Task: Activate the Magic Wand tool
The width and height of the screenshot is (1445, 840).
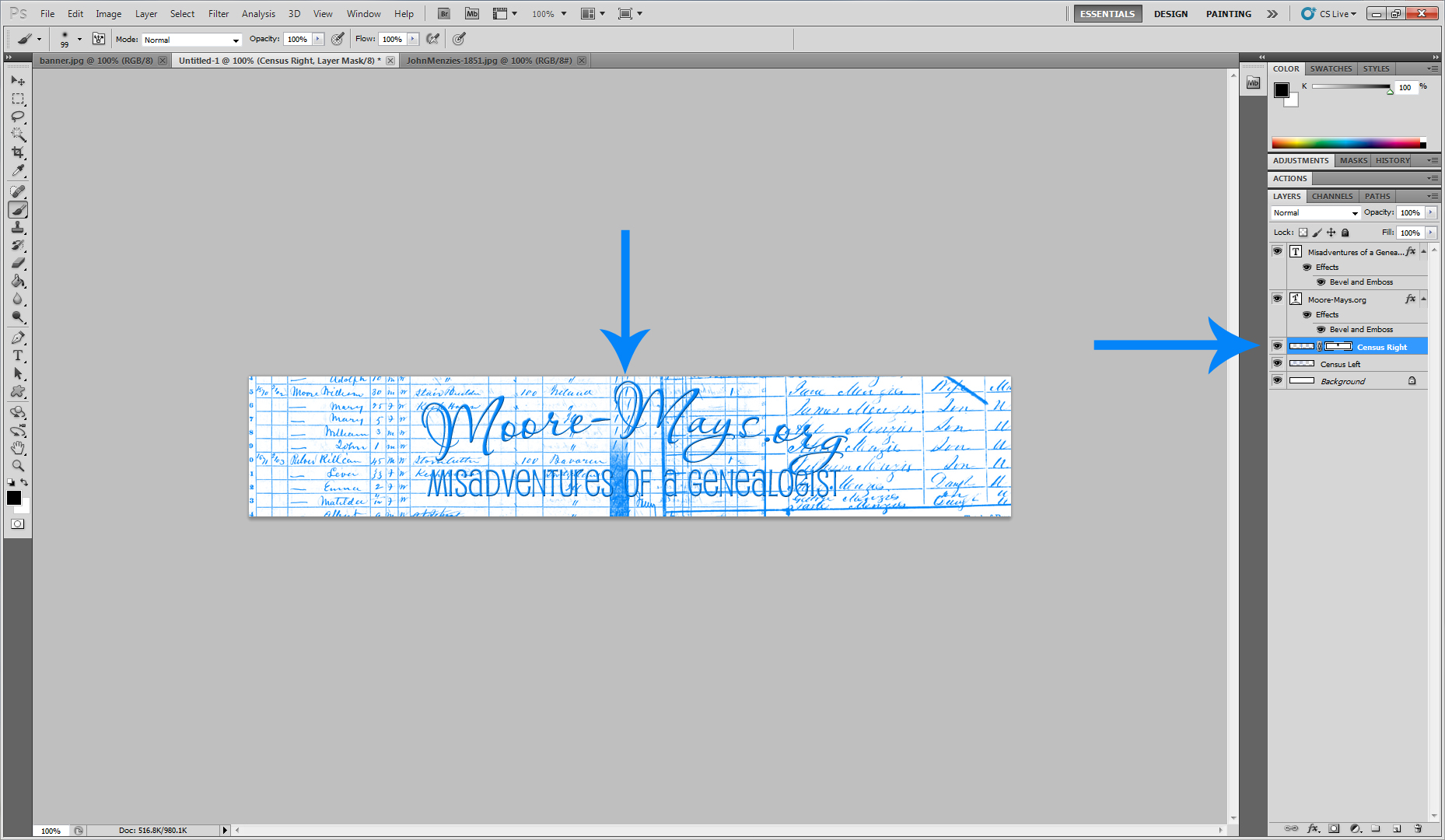Action: [18, 135]
